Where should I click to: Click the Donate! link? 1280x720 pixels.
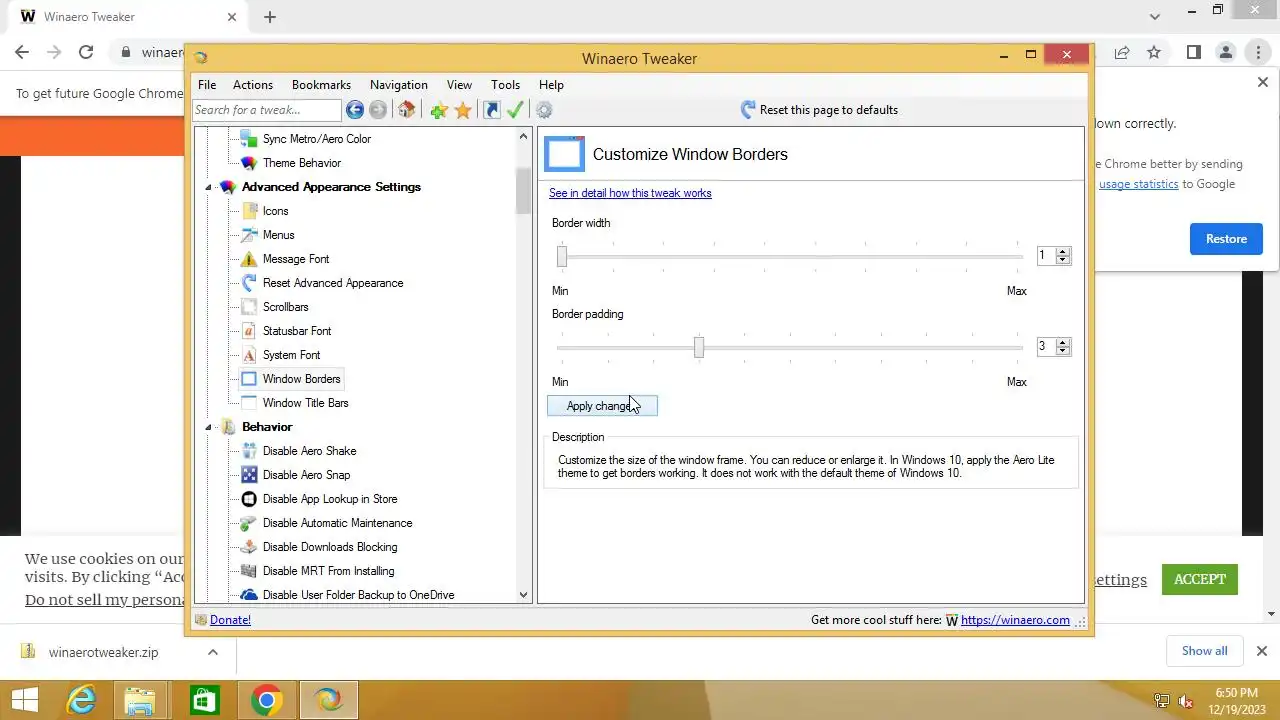pos(230,620)
